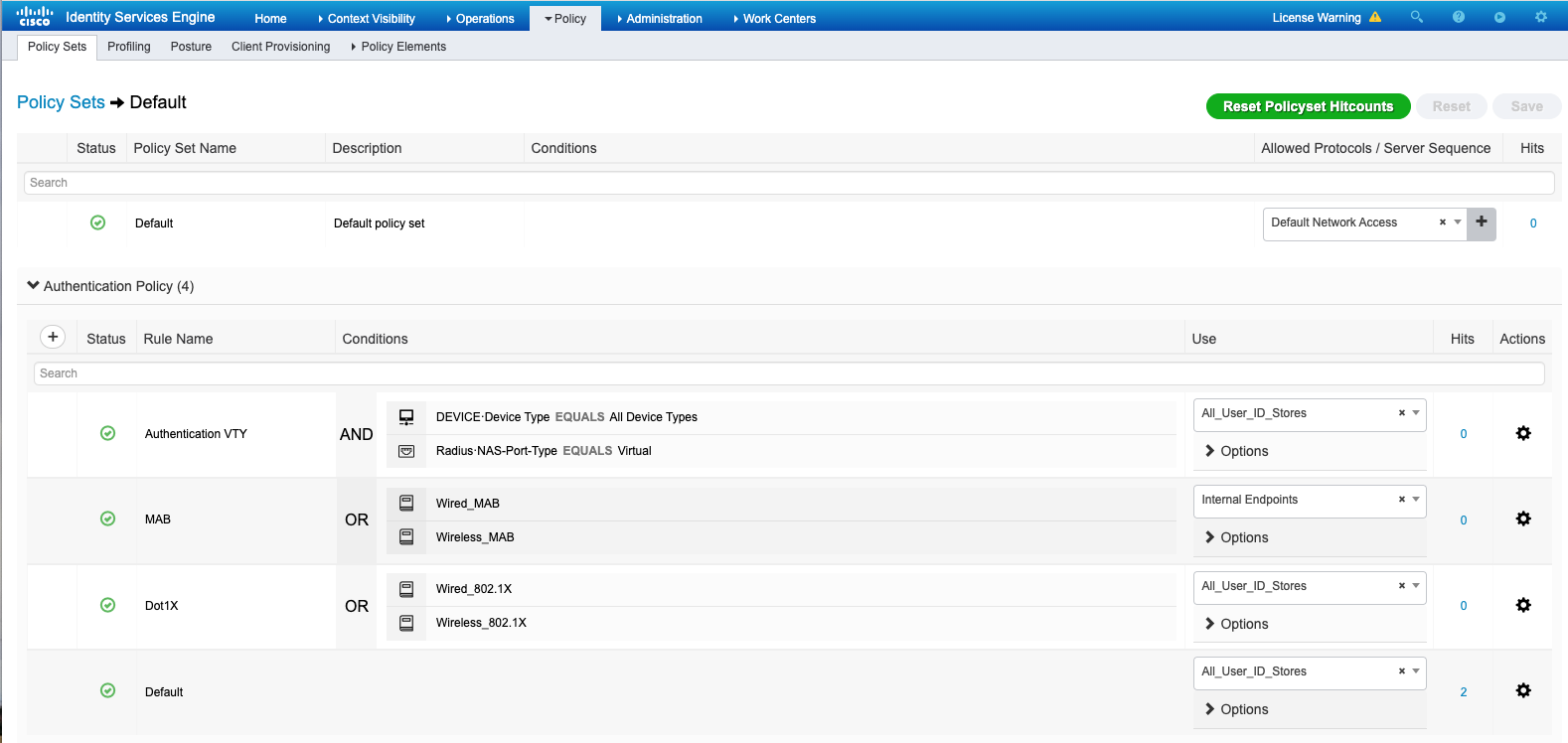Open Default Network Access dropdown
The width and height of the screenshot is (1568, 743).
[1458, 223]
